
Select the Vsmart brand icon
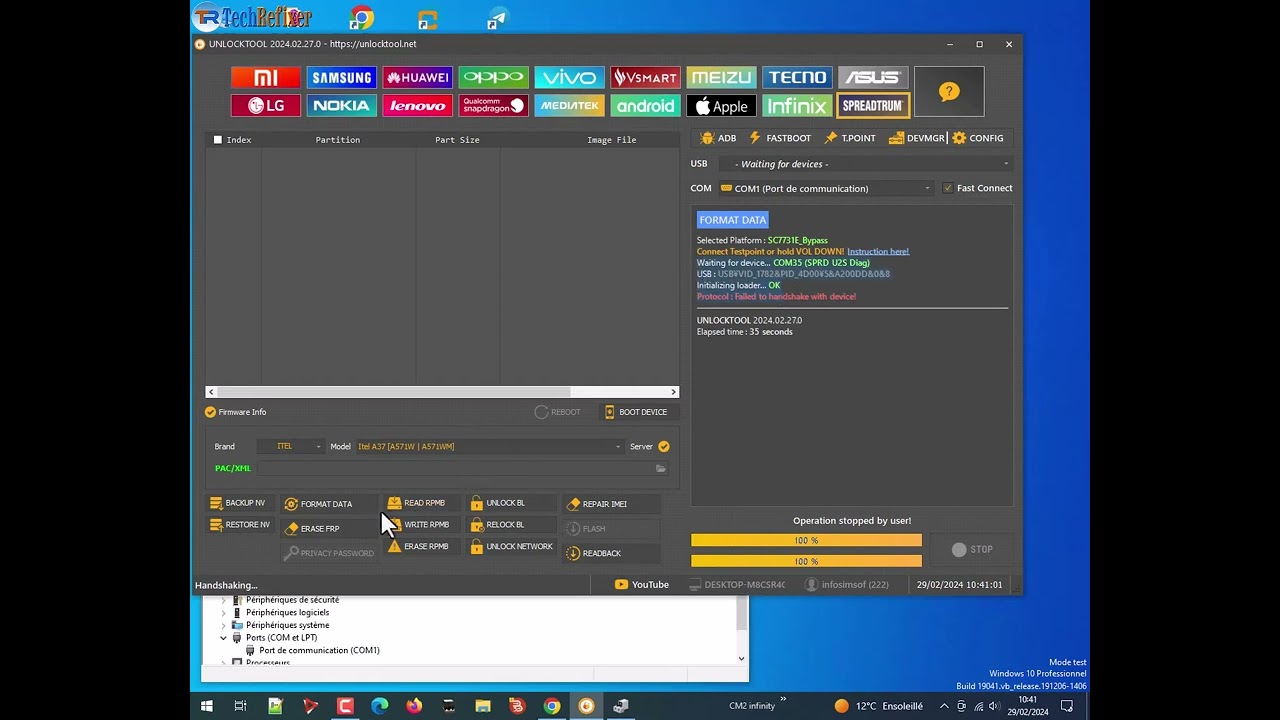tap(645, 78)
